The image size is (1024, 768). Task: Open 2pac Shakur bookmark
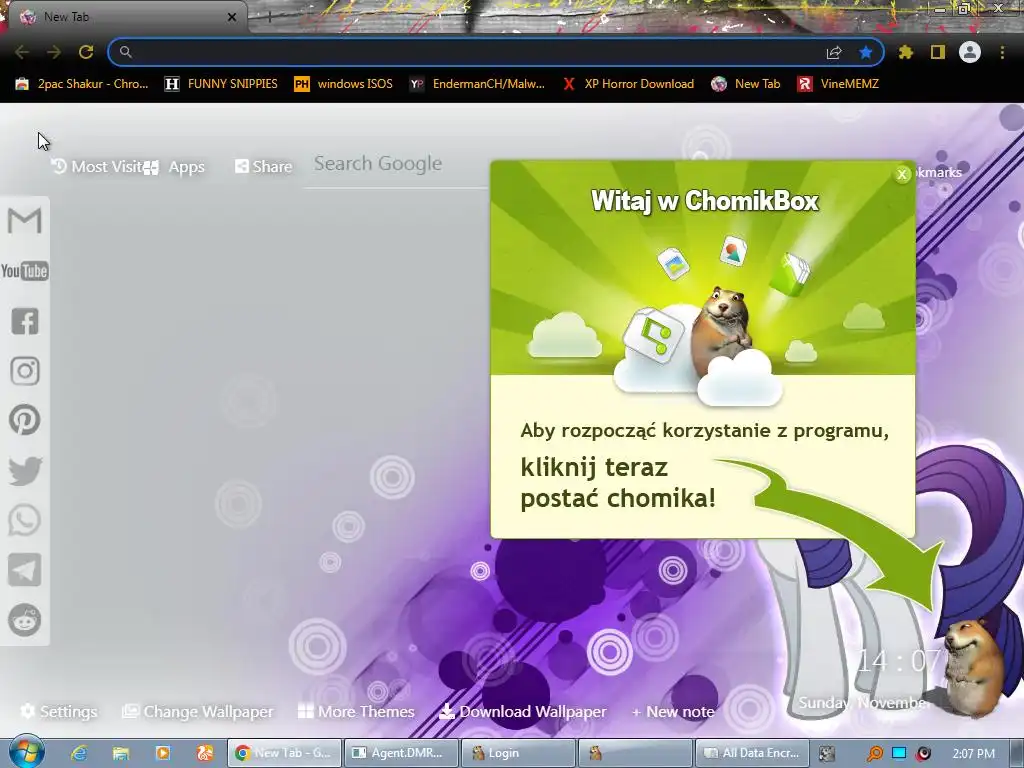[82, 84]
